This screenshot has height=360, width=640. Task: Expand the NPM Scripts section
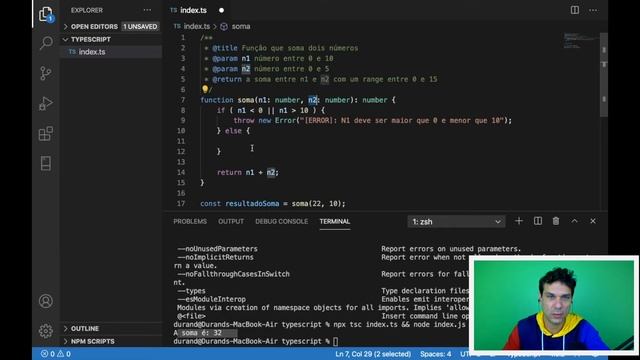(x=111, y=341)
